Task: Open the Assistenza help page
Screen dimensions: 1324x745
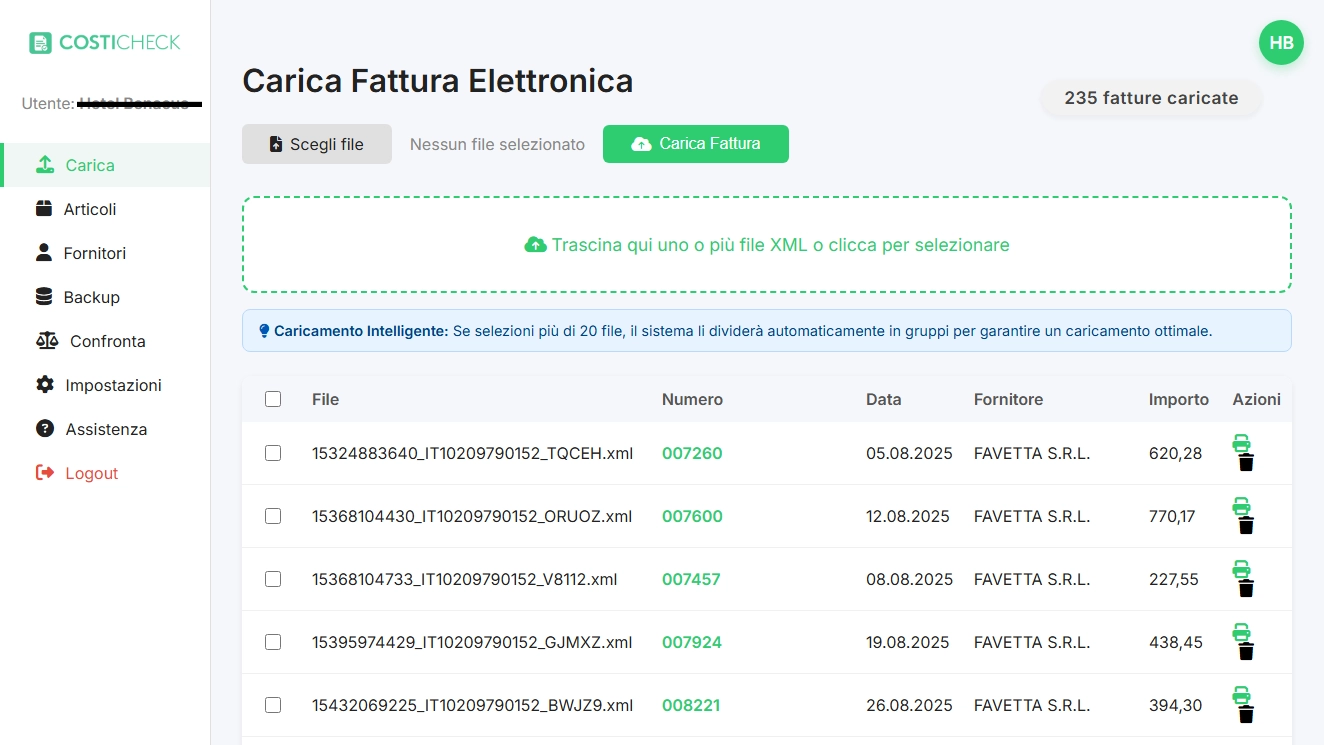Action: pos(105,429)
